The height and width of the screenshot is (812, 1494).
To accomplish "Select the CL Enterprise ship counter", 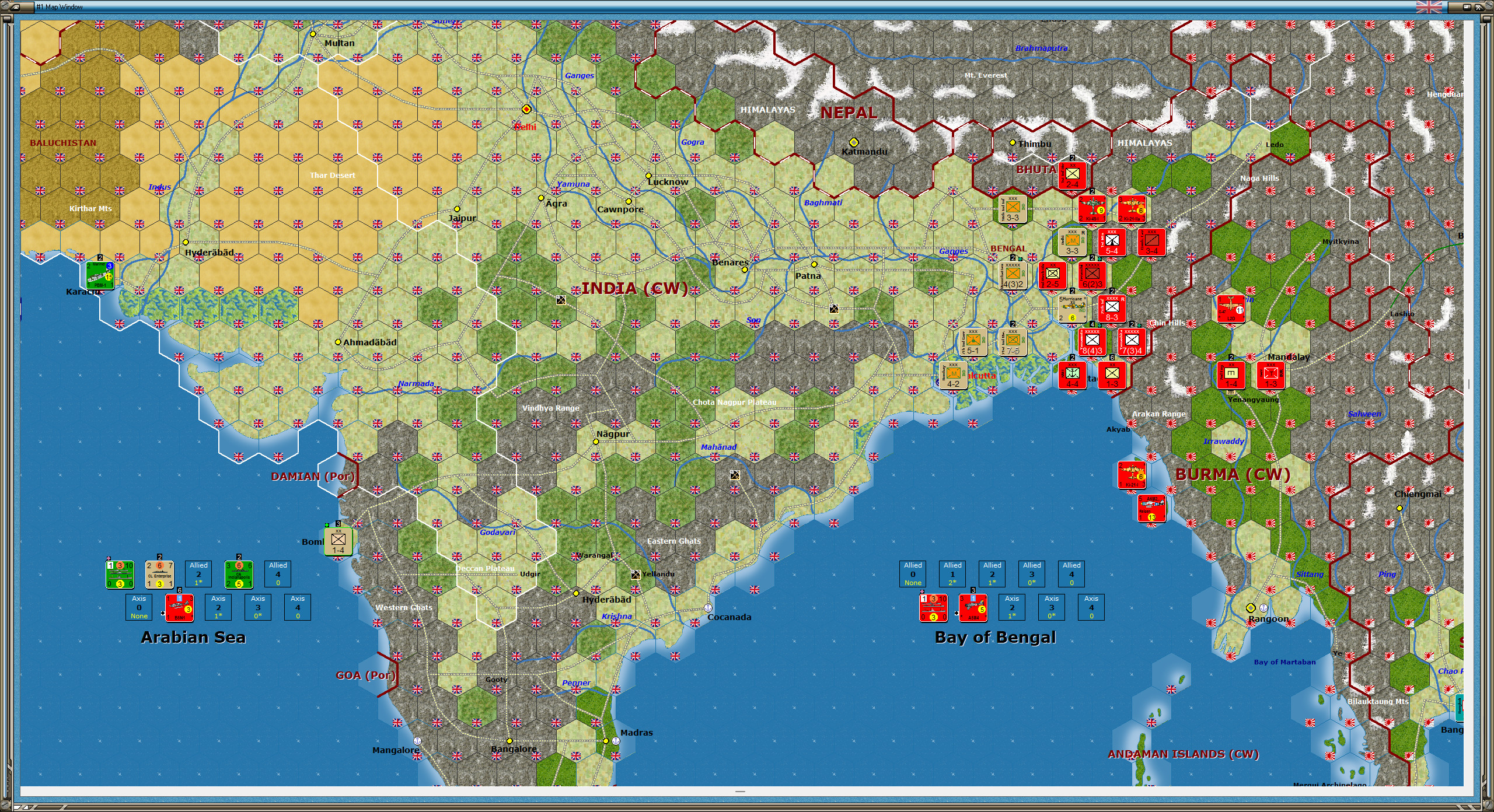I will click(159, 575).
